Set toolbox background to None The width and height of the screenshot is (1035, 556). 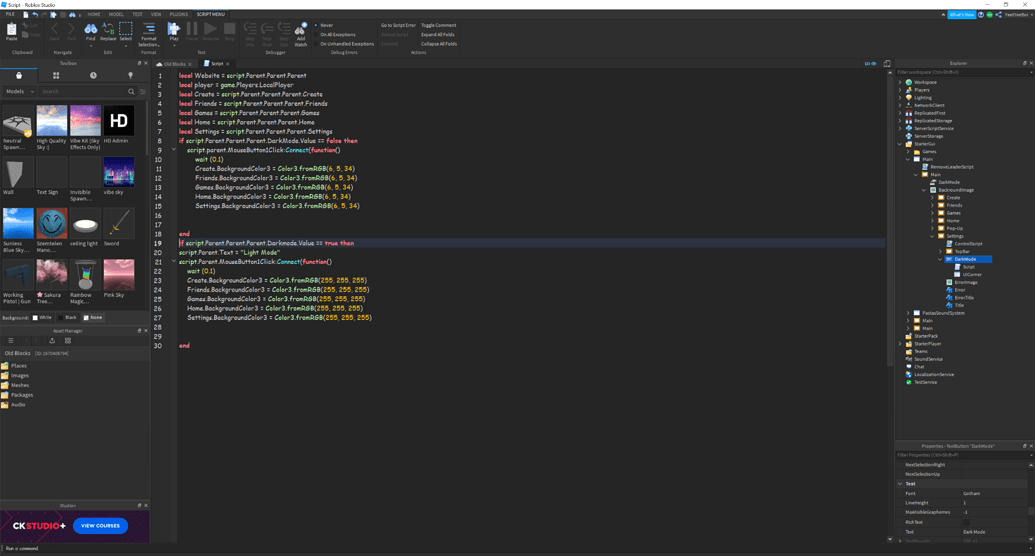(x=93, y=318)
